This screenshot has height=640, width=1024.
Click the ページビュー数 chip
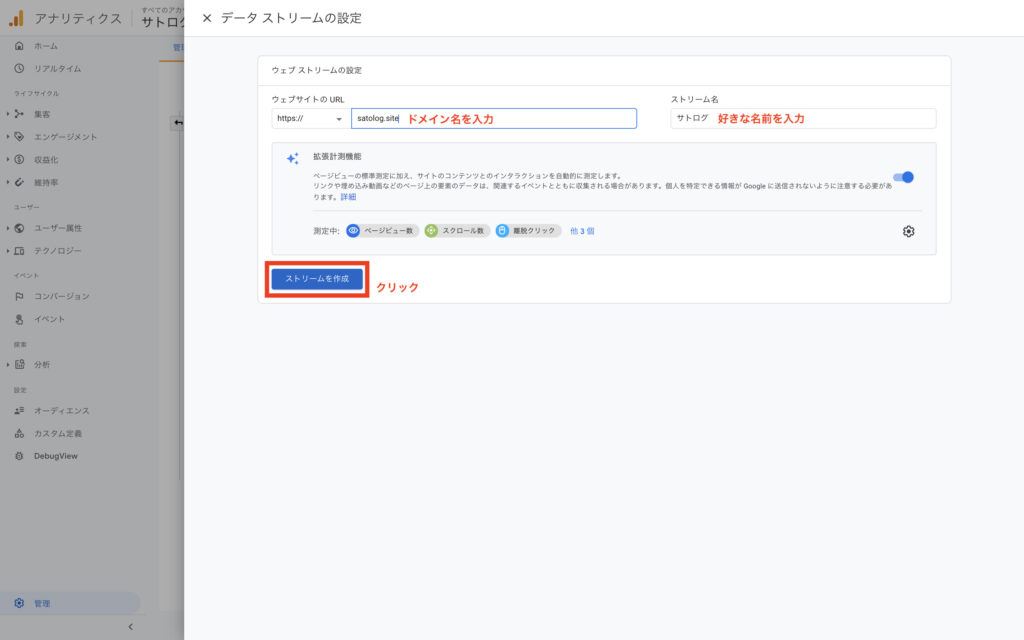(383, 231)
